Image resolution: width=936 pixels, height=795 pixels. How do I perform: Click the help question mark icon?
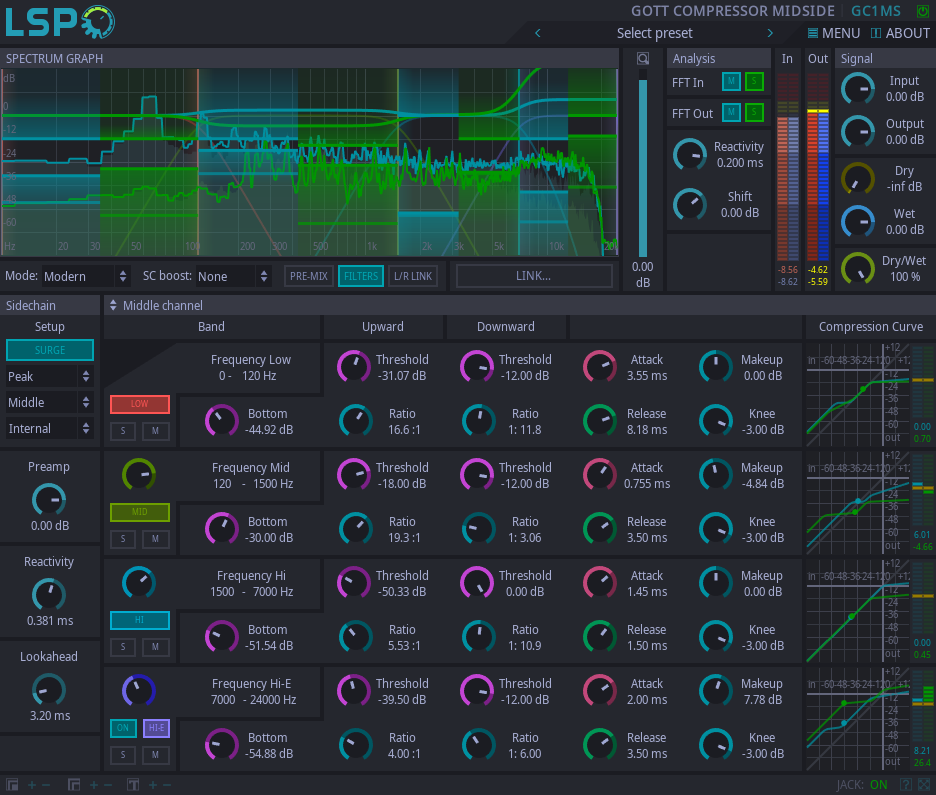point(906,785)
